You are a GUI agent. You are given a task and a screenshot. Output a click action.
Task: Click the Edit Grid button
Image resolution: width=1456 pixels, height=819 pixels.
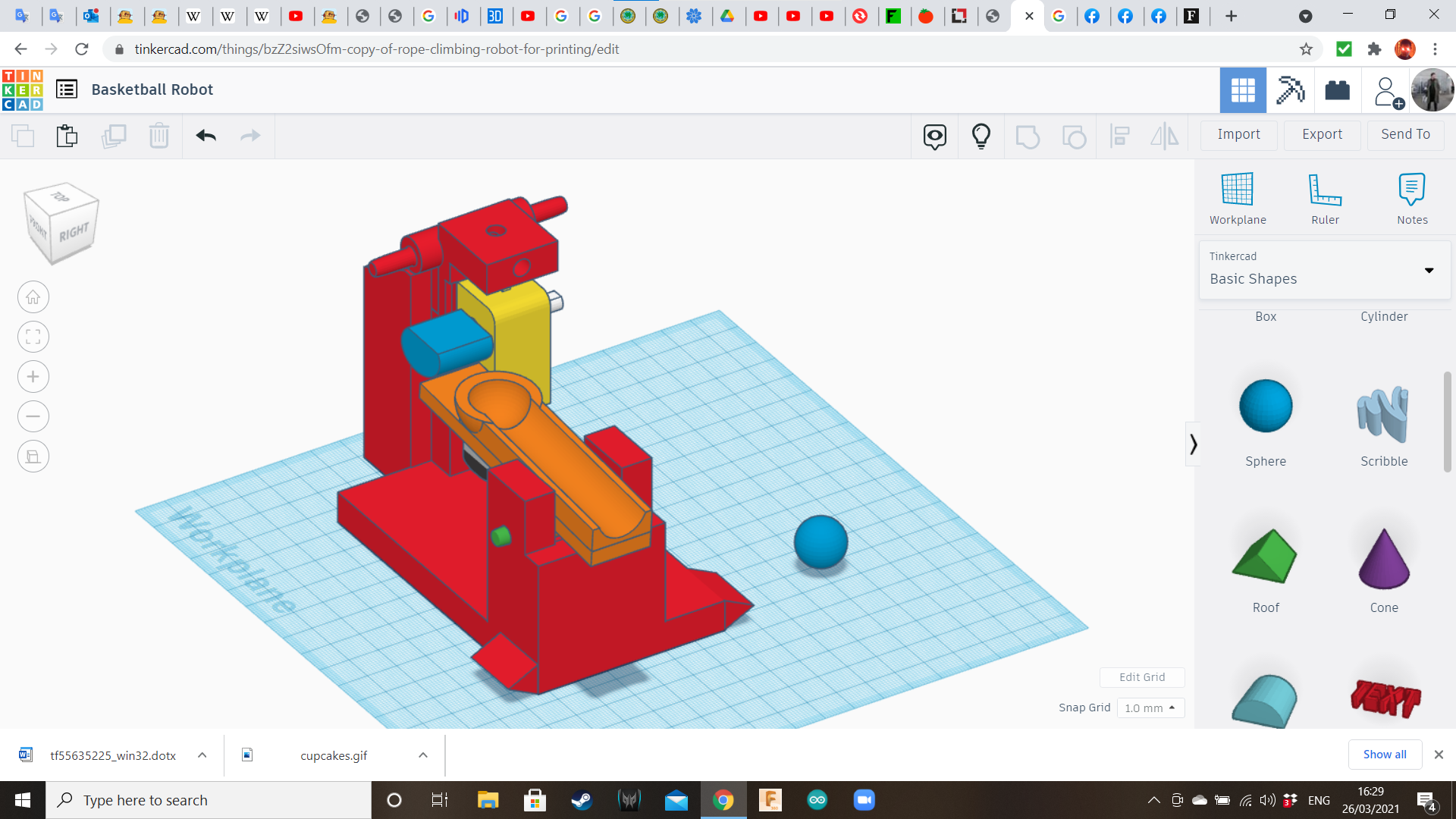pyautogui.click(x=1141, y=677)
